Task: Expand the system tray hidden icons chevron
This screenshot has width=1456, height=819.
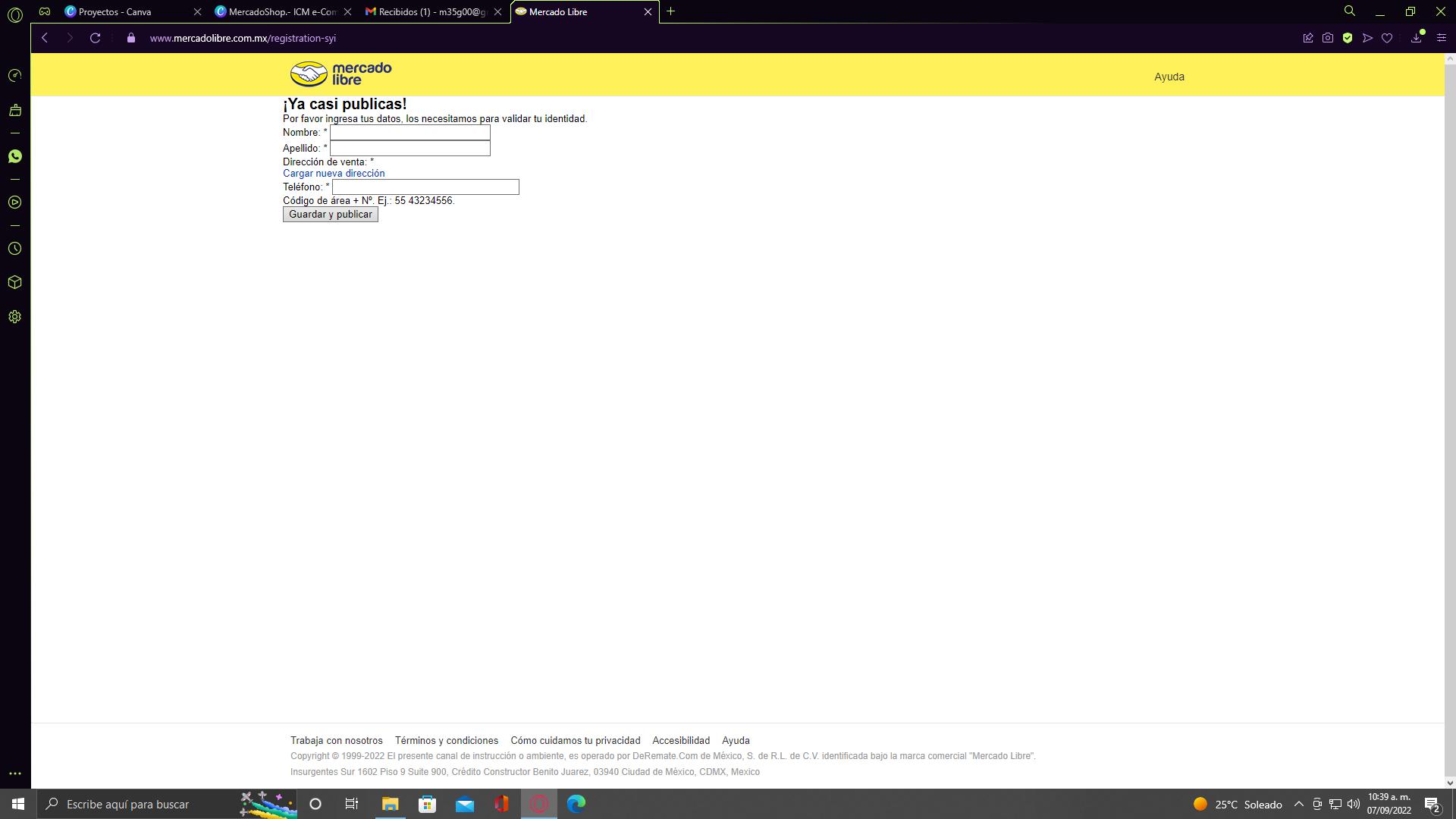Action: [x=1298, y=804]
